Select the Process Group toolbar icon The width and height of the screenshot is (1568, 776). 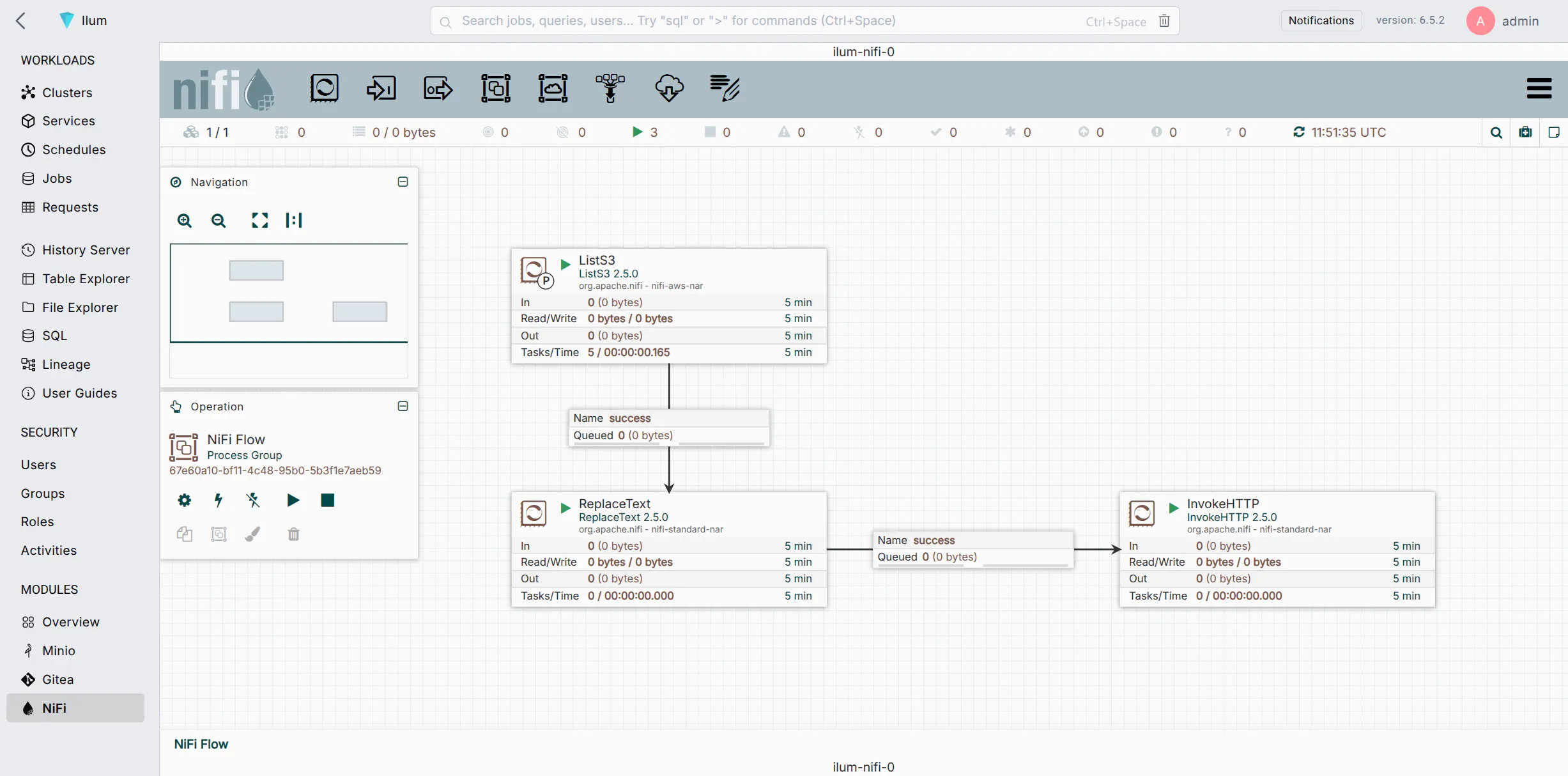496,88
